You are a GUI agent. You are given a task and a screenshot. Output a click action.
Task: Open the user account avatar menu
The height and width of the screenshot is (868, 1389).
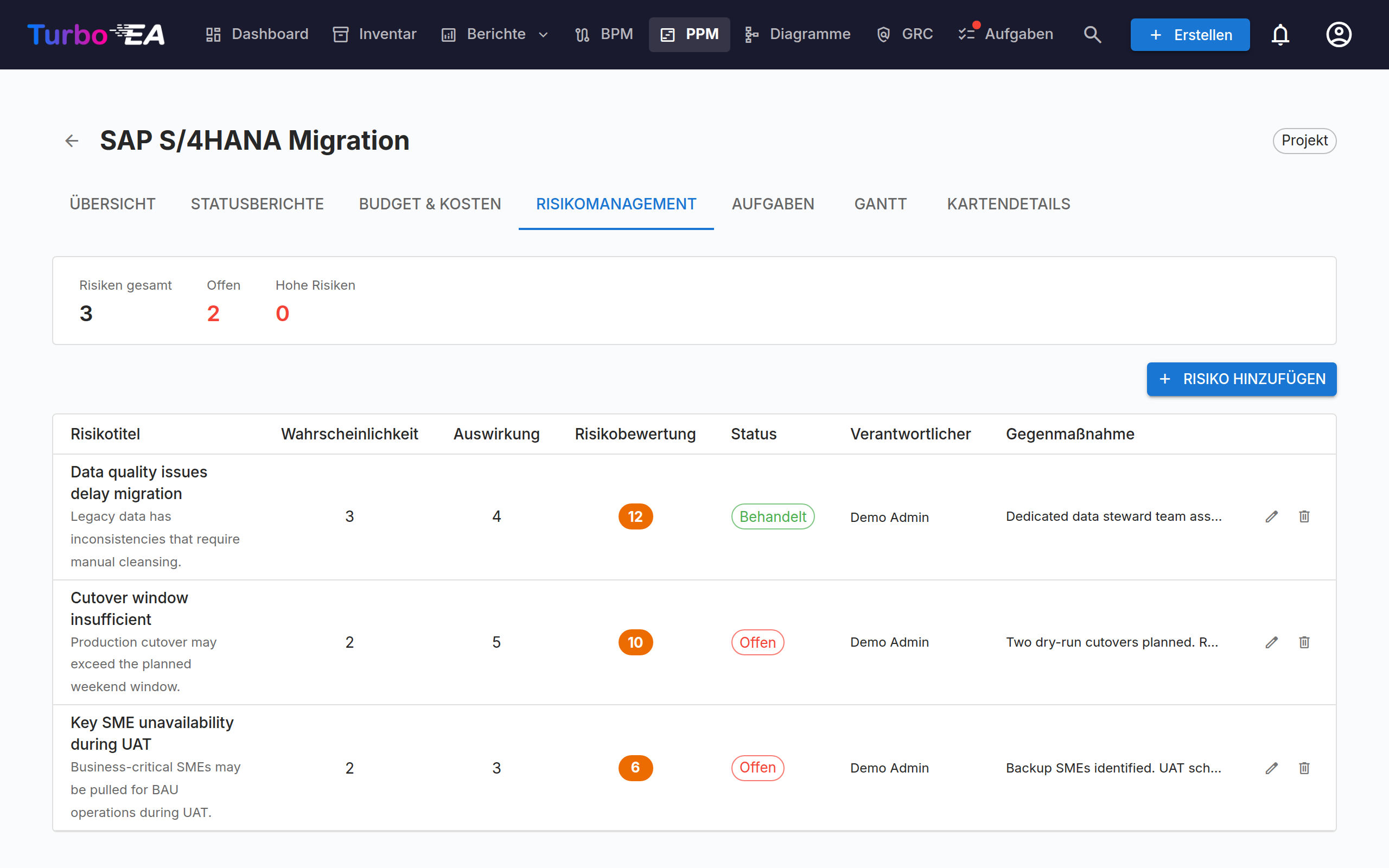click(x=1339, y=34)
